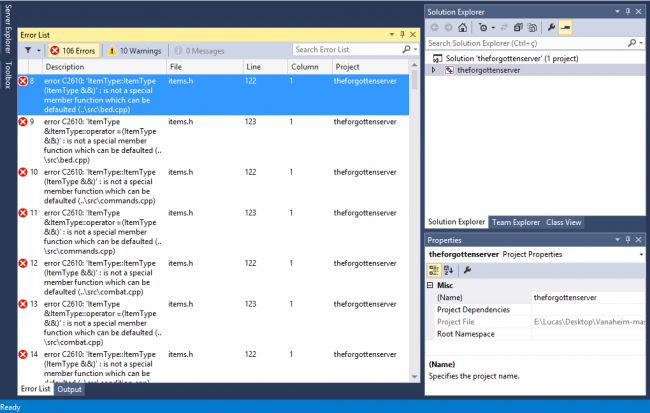Click the Collapse All icon in Solution Explorer
This screenshot has width=650, height=413.
tap(518, 28)
